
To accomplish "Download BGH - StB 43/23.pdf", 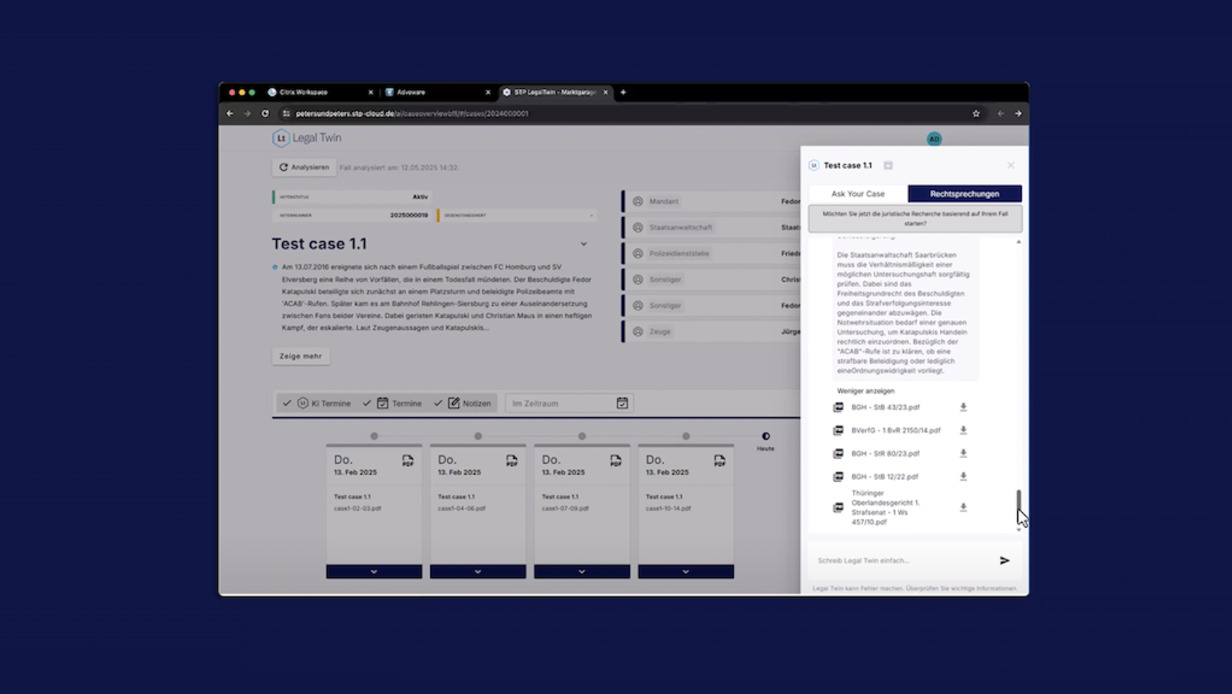I will (x=963, y=407).
